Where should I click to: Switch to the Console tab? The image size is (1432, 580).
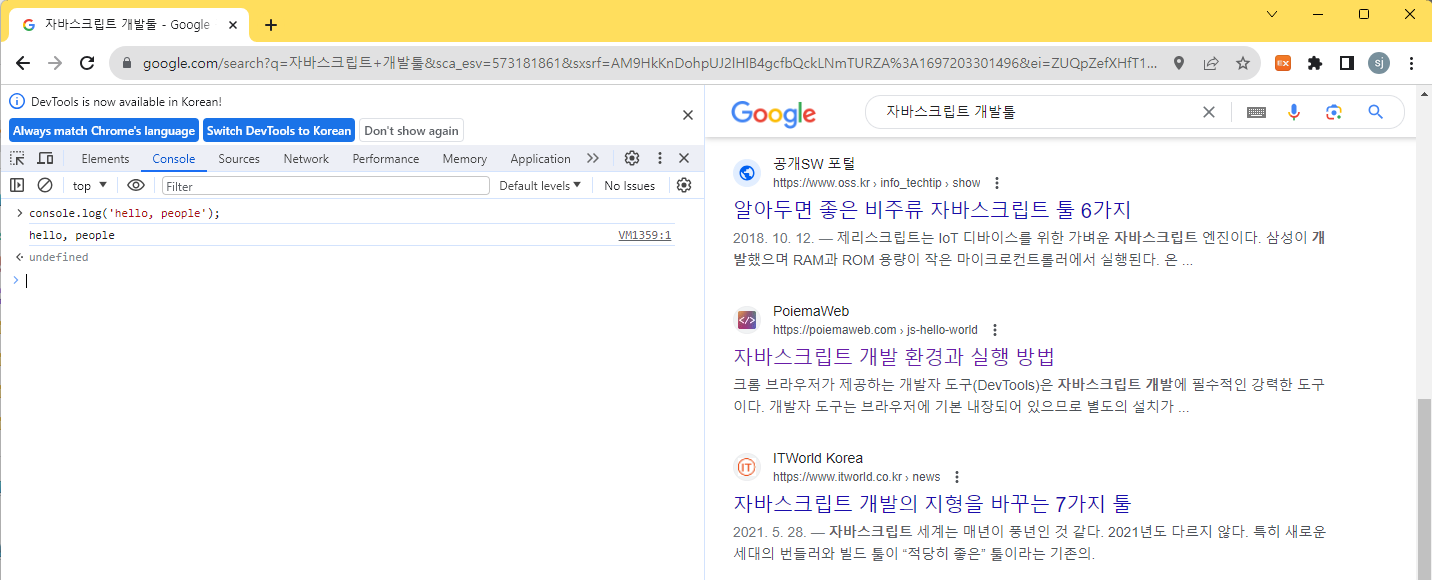click(x=174, y=159)
